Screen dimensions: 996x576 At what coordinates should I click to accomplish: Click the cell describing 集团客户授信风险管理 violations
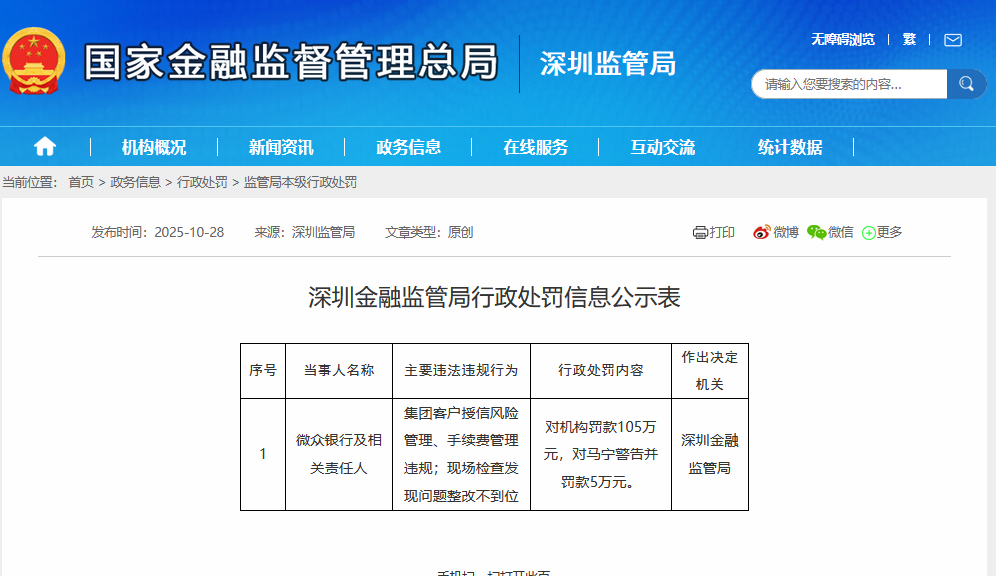[x=461, y=454]
